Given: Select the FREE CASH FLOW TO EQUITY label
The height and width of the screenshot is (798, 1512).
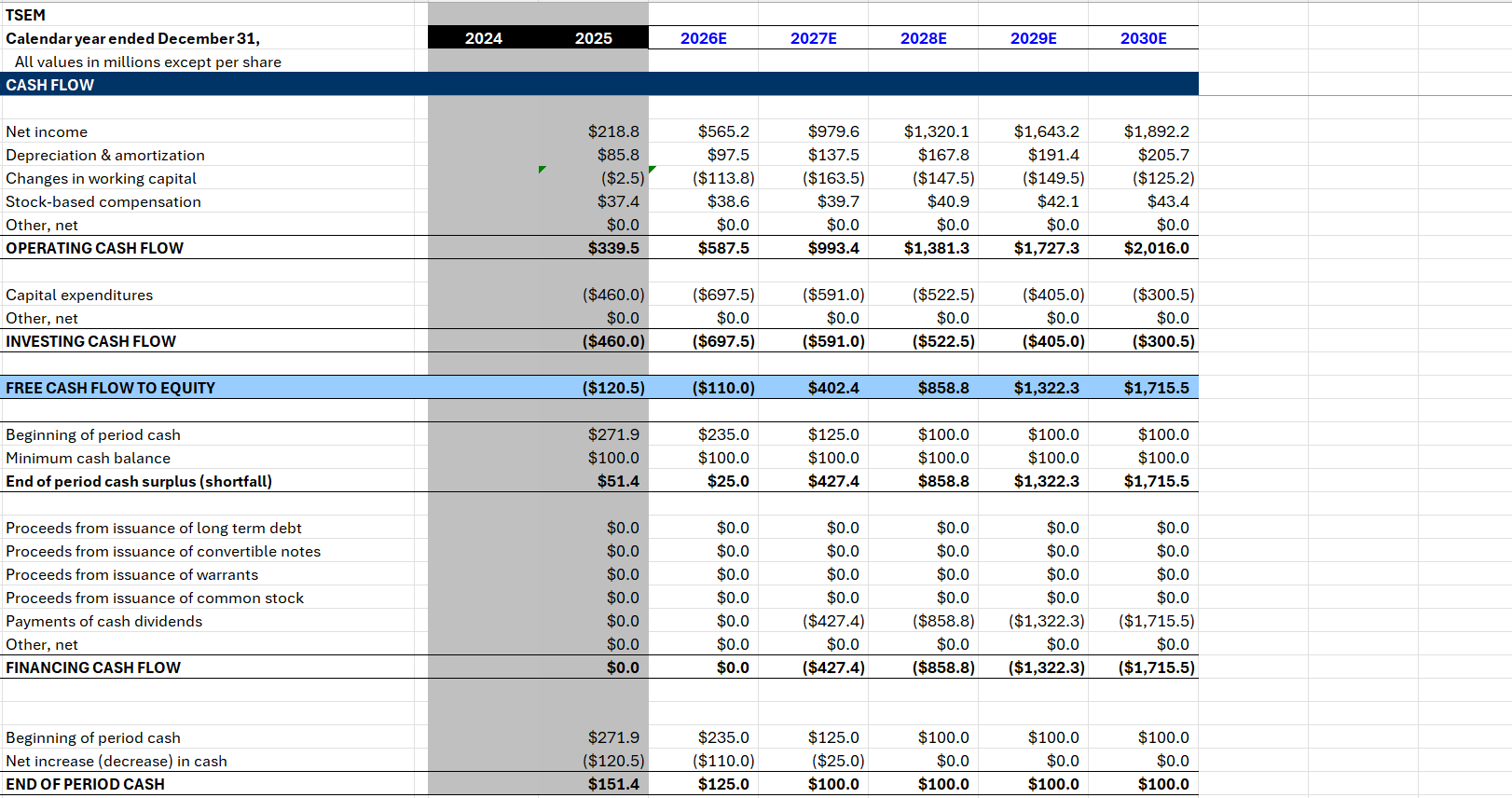Looking at the screenshot, I should tap(110, 388).
